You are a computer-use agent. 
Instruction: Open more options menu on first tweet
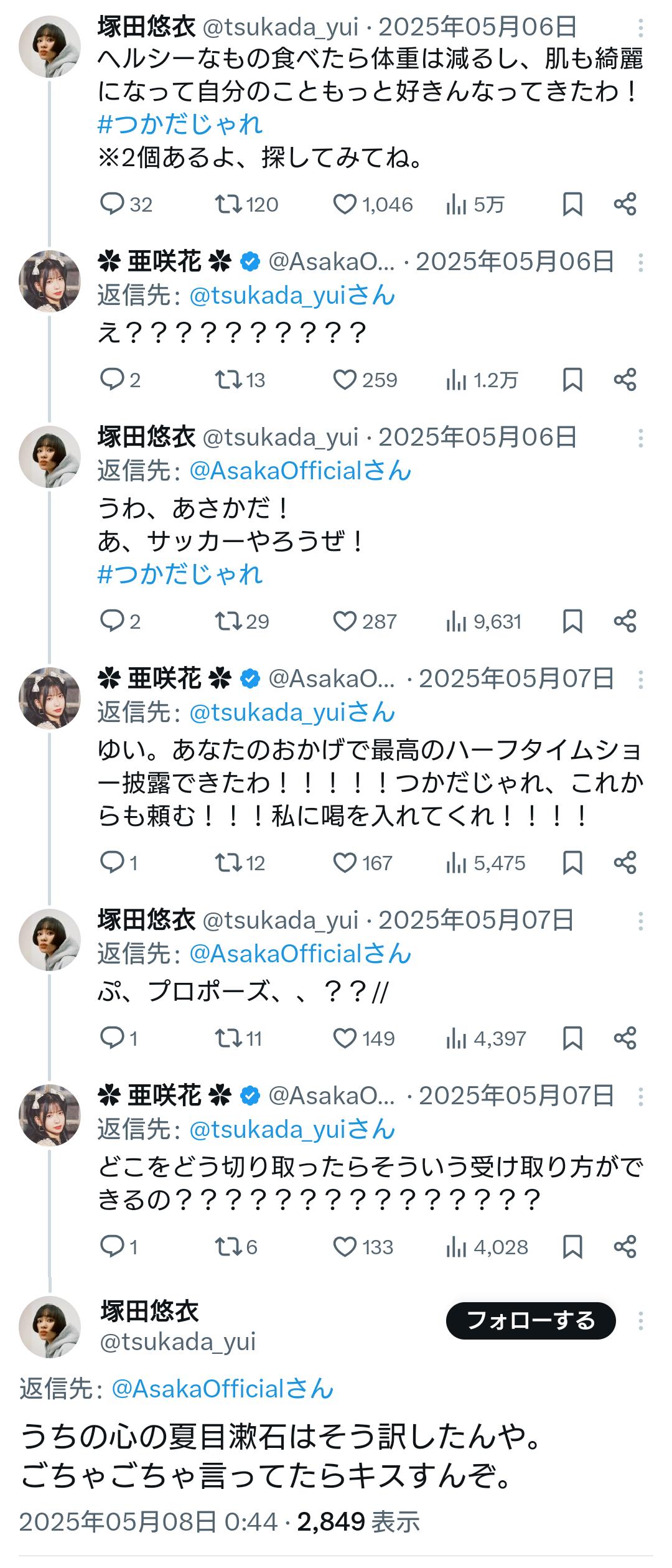[x=640, y=27]
